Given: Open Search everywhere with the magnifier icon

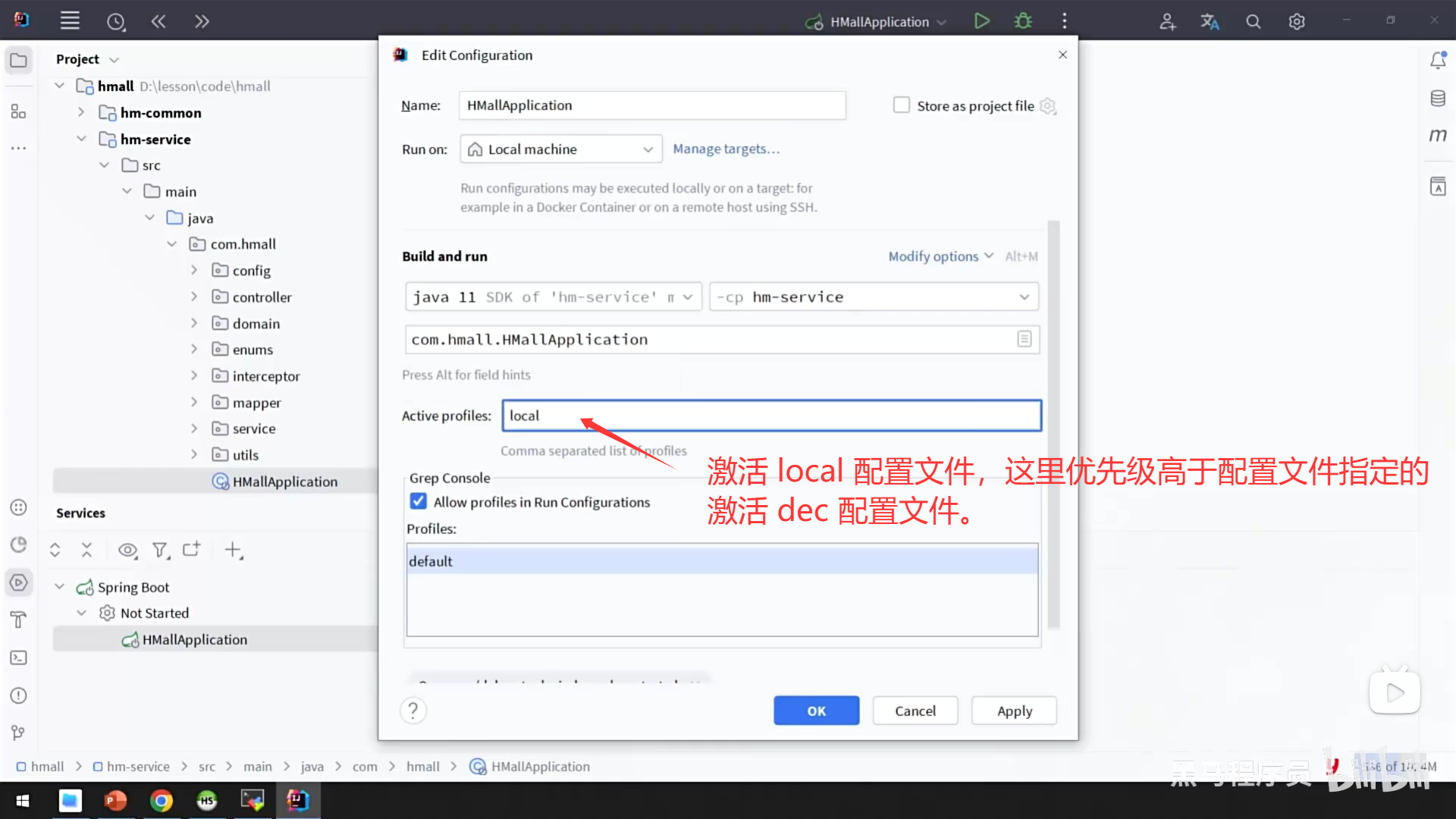Looking at the screenshot, I should pyautogui.click(x=1253, y=20).
